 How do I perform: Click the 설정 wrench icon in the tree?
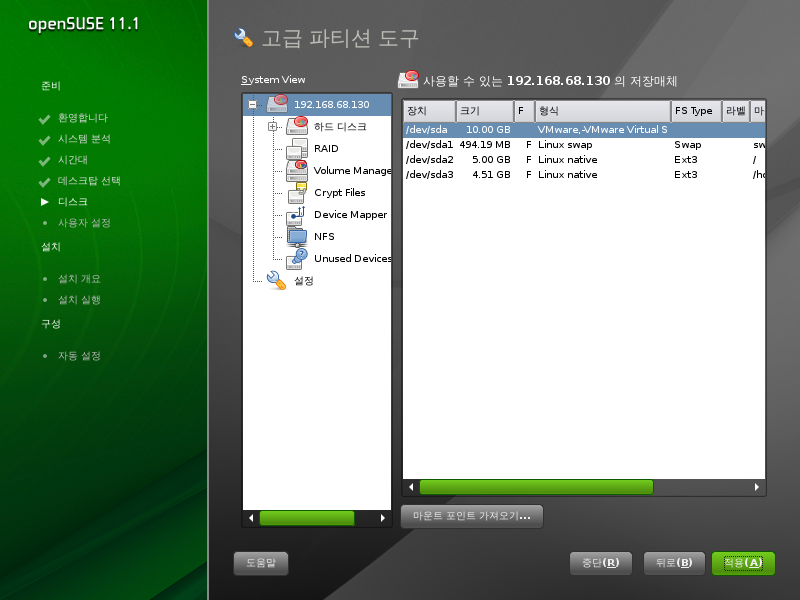coord(277,280)
